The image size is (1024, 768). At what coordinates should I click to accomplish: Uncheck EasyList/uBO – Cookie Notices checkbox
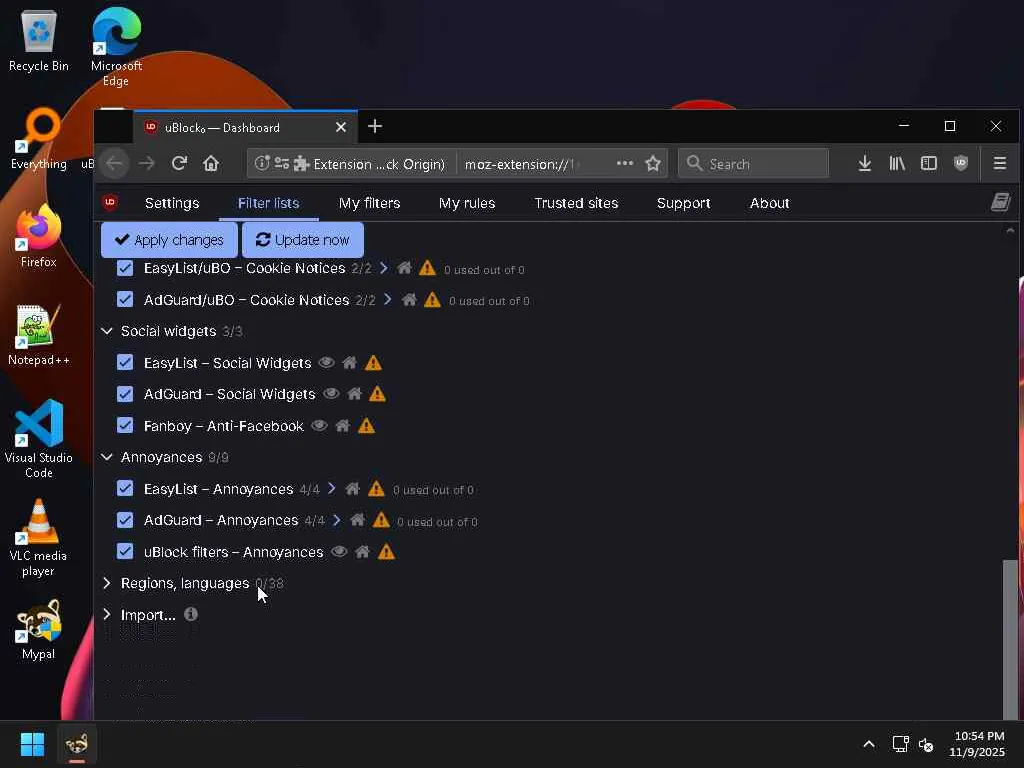[125, 268]
